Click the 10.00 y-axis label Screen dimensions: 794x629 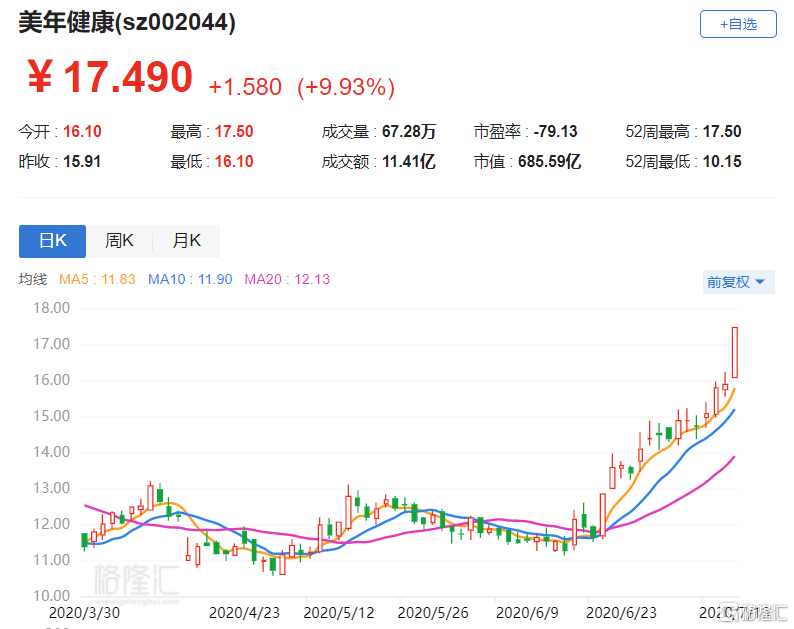(x=51, y=596)
